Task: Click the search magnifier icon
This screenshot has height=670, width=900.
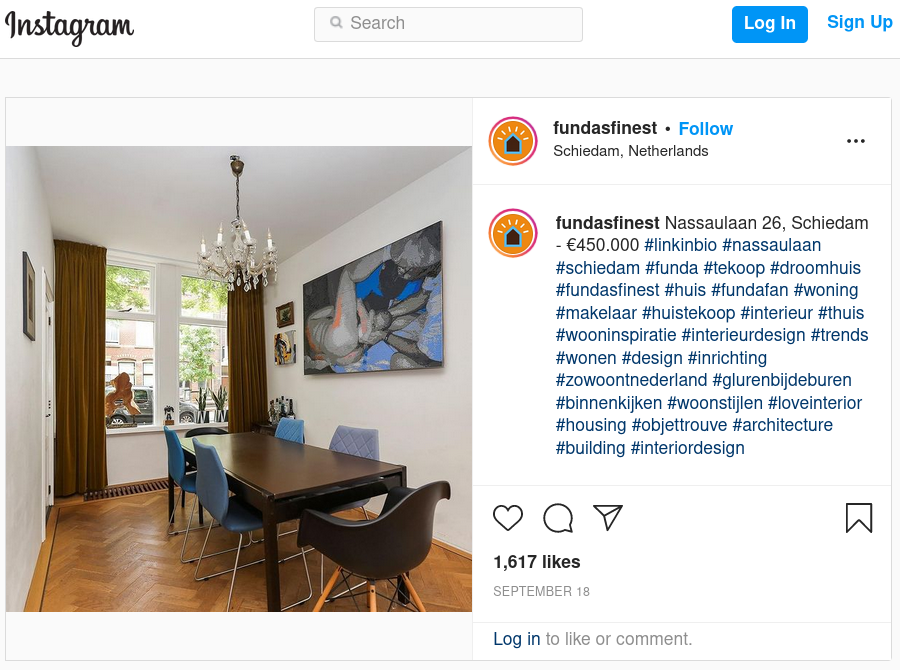Action: tap(336, 22)
